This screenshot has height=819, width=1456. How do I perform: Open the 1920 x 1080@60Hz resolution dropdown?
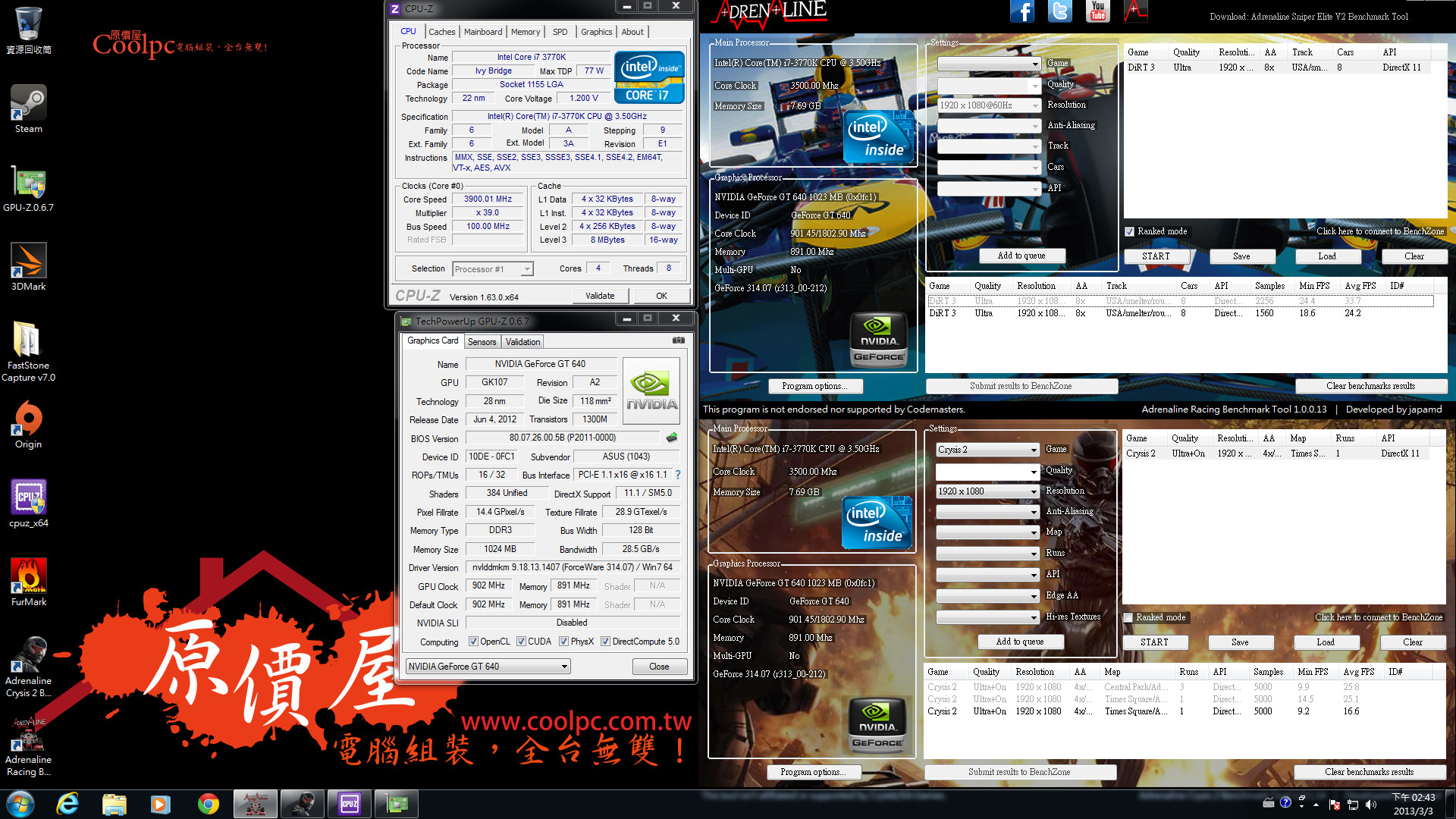(x=989, y=105)
